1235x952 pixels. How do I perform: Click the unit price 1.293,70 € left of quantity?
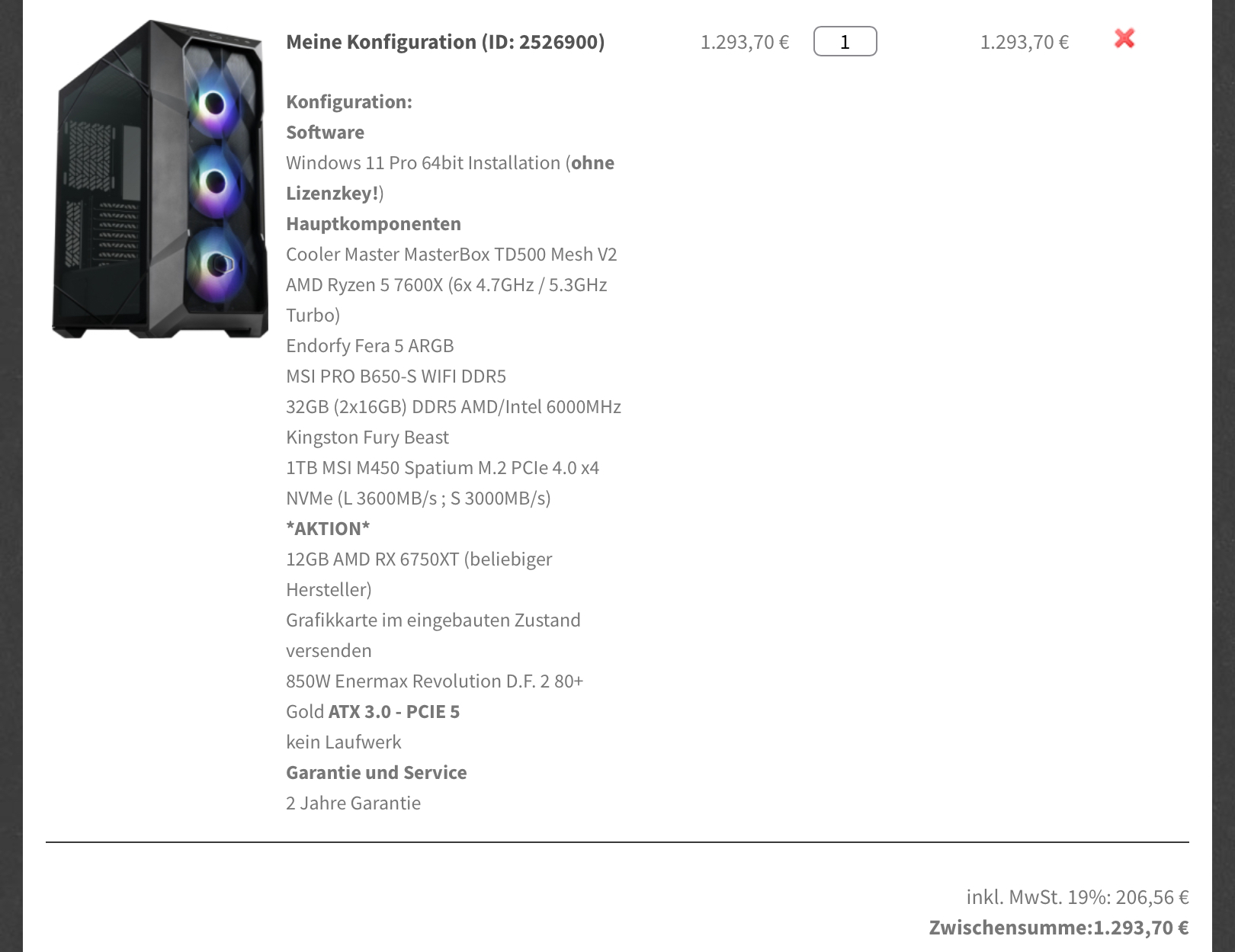(x=745, y=42)
